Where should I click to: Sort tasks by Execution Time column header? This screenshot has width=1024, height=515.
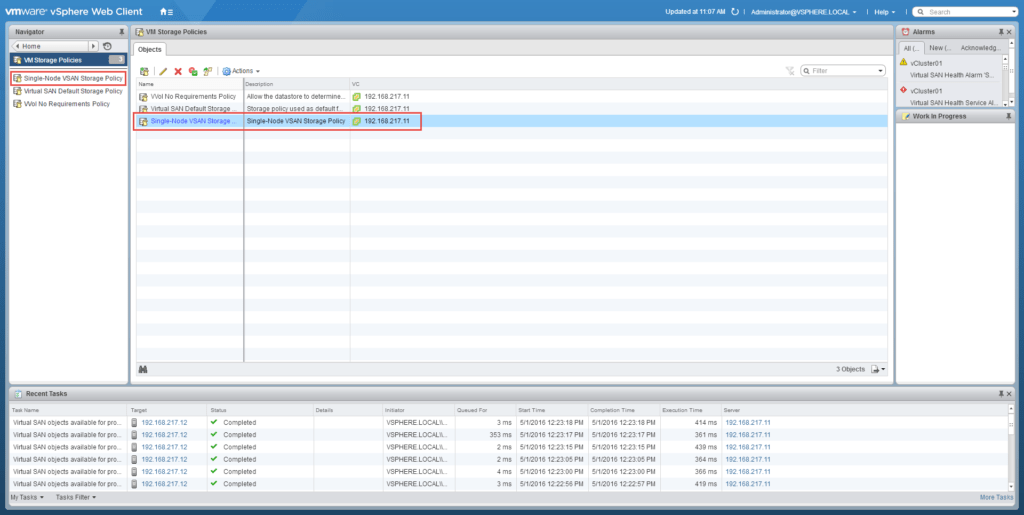tap(690, 410)
